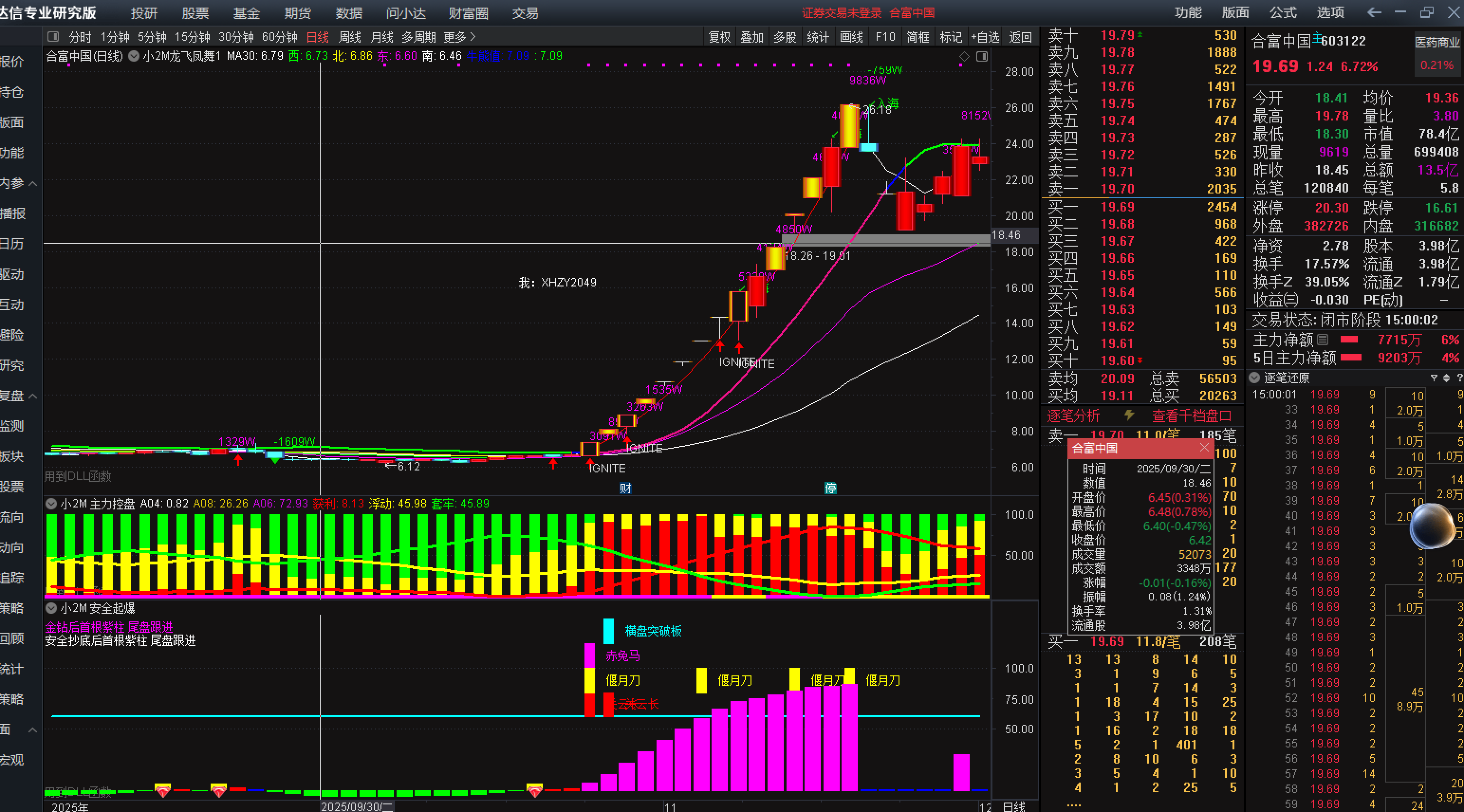Click the +自选 button in chart toolbar
1464x812 pixels.
pyautogui.click(x=985, y=37)
